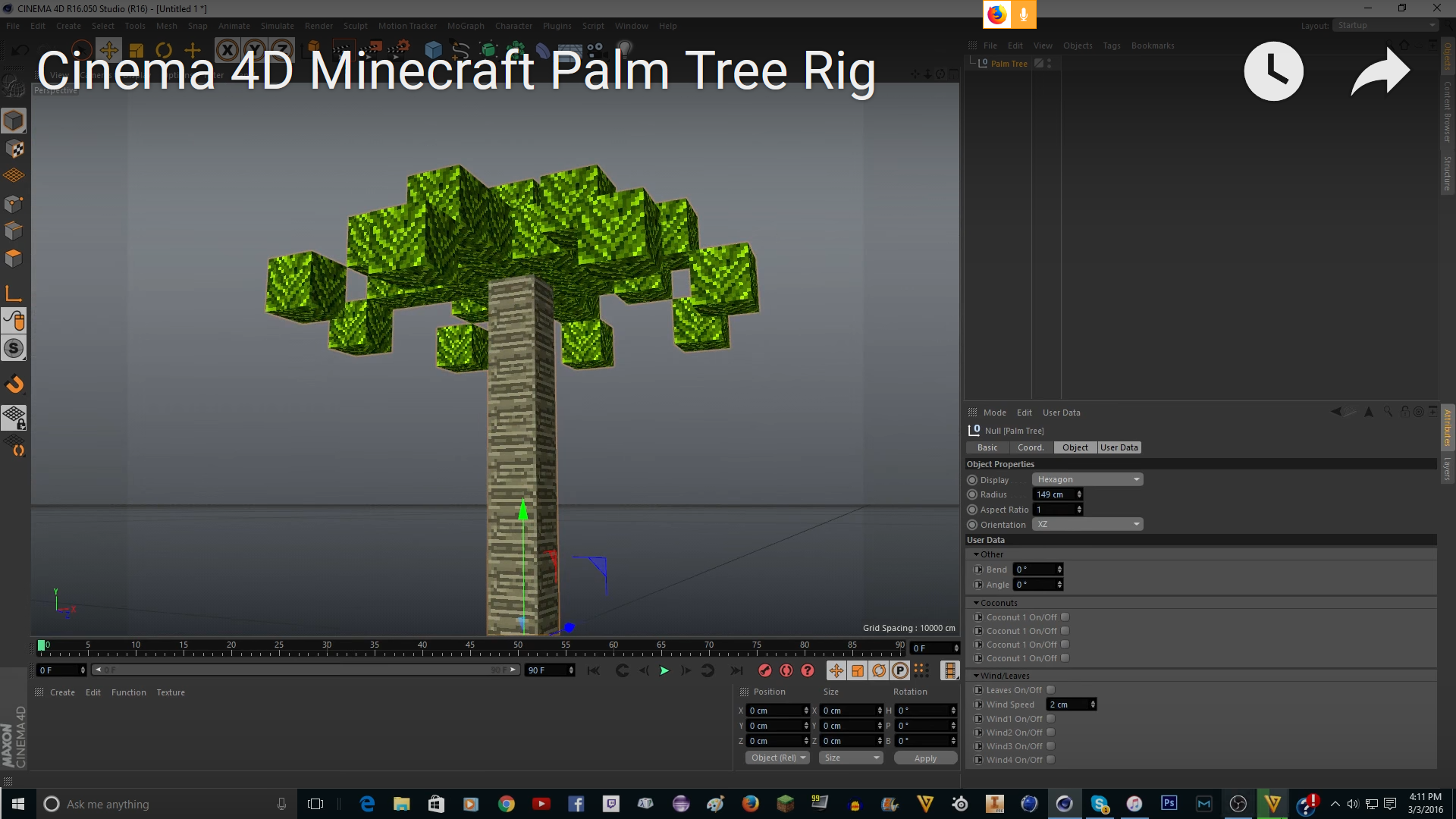Open the Timeline film strip icon
The image size is (1456, 819).
click(949, 670)
